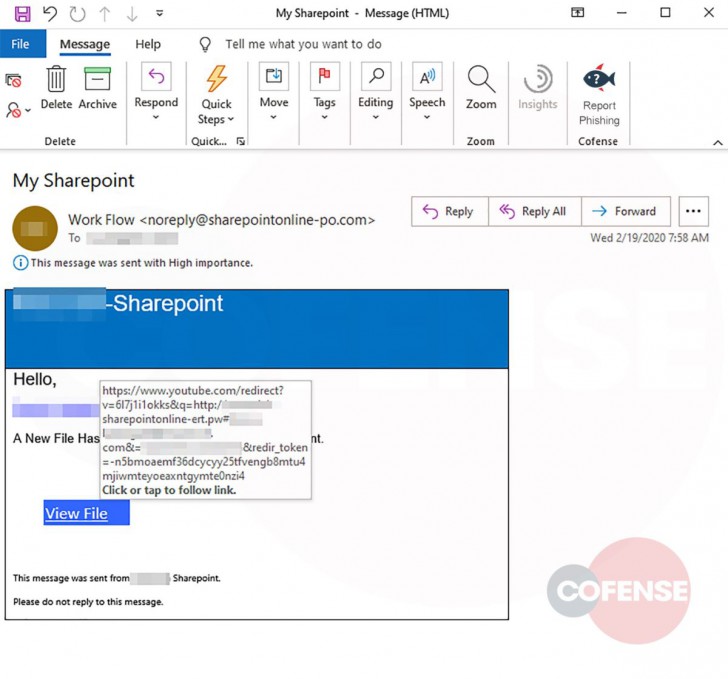Customize Quick Access Toolbar dropdown
Image resolution: width=728 pixels, height=679 pixels.
(x=159, y=13)
